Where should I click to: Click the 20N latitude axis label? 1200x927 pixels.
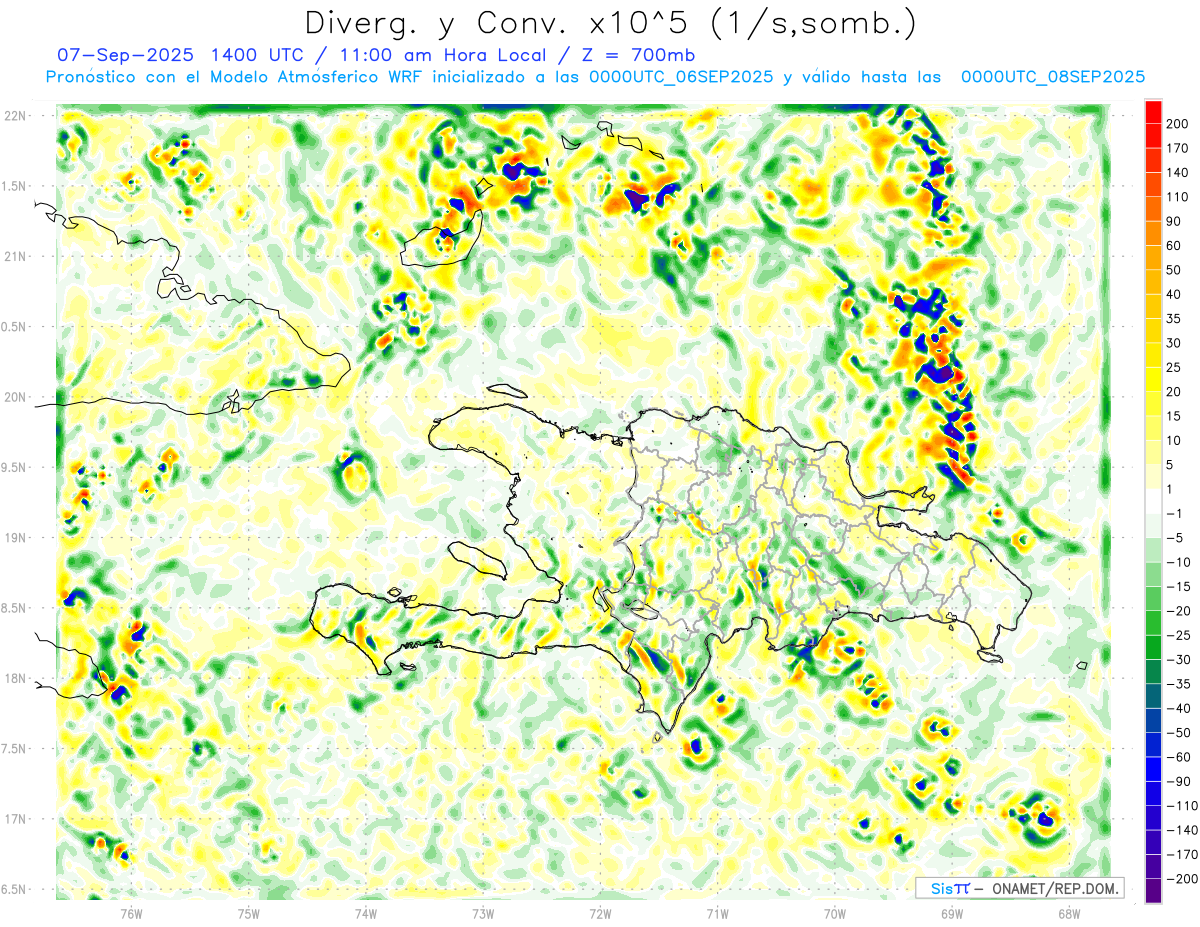coord(15,397)
